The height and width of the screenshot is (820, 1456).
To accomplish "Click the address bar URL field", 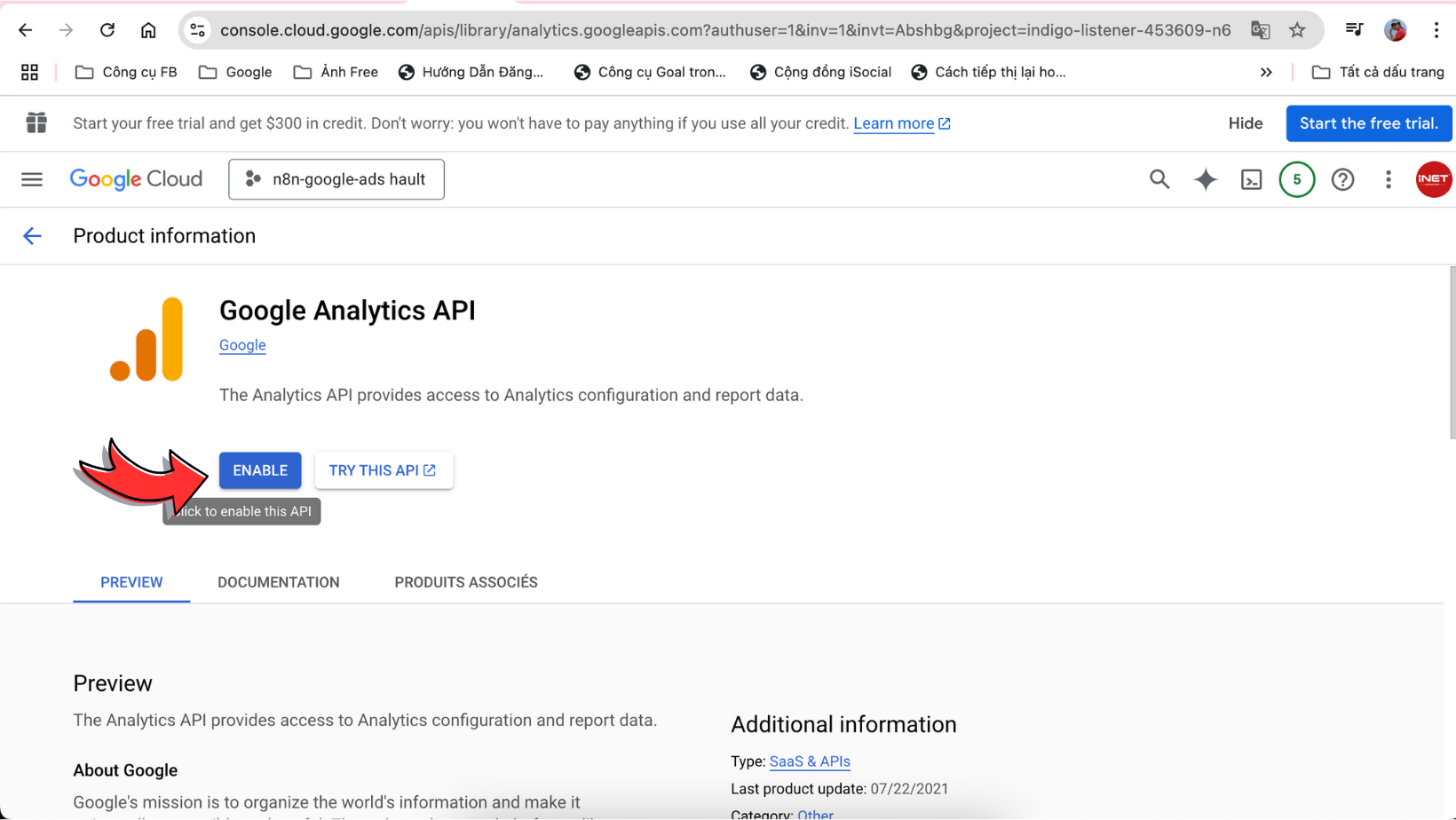I will click(725, 30).
